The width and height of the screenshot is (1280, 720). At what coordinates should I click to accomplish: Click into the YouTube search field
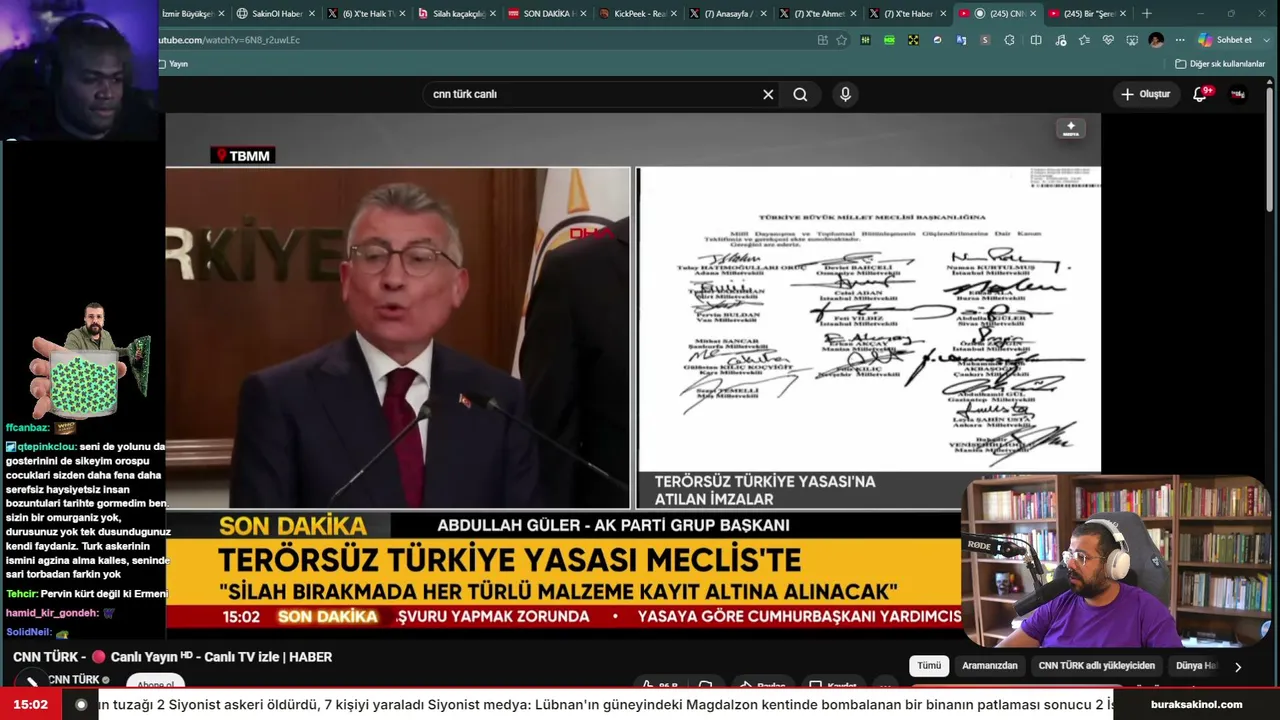click(590, 94)
